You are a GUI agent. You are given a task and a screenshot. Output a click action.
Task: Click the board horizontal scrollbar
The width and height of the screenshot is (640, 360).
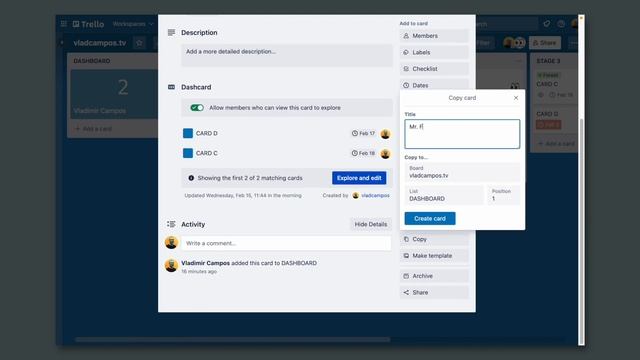coord(233,339)
